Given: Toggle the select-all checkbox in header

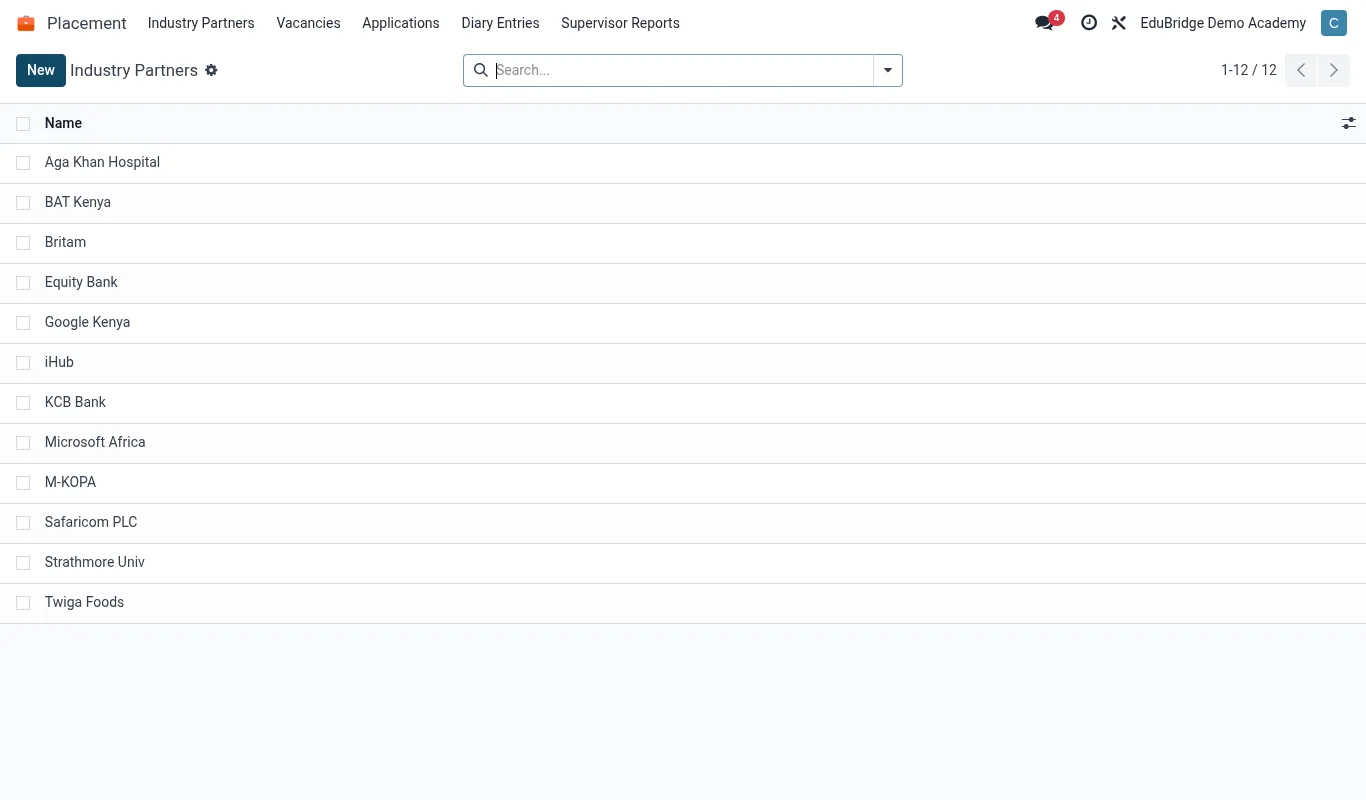Looking at the screenshot, I should (23, 124).
